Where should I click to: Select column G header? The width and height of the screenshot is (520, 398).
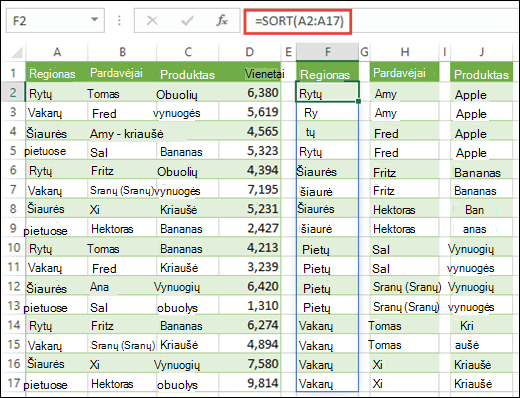[364, 52]
